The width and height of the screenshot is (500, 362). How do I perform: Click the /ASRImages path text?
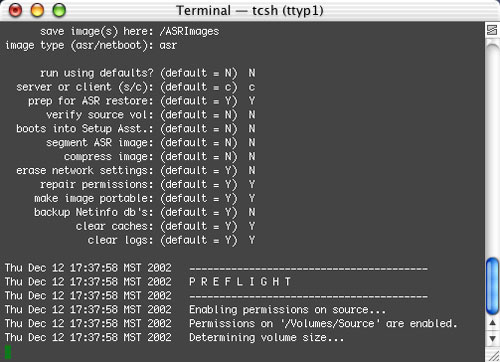189,32
